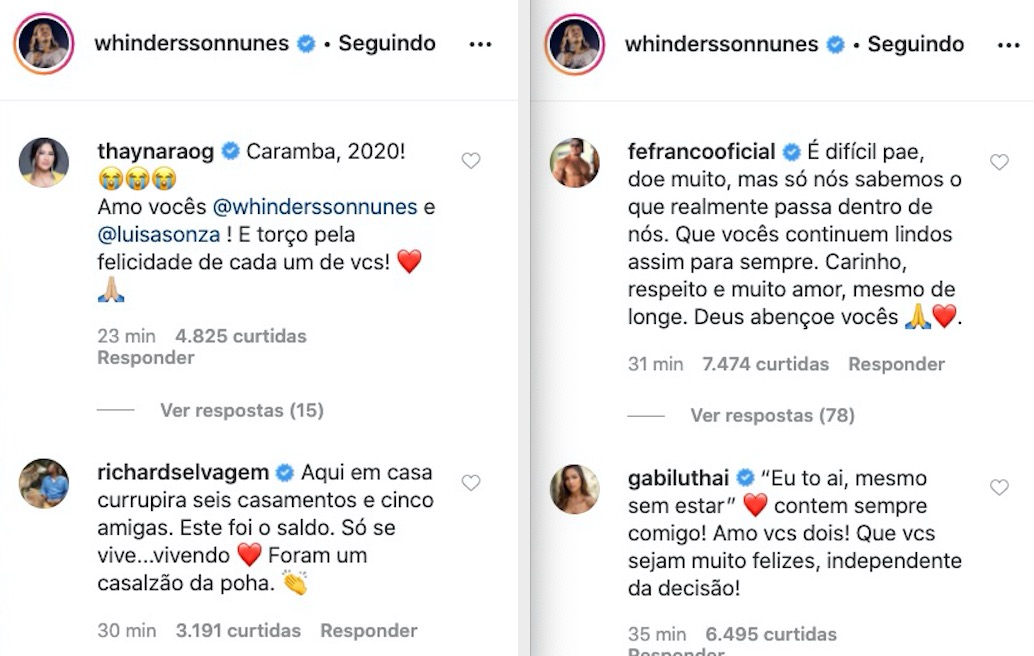Click 'Seguindo' in the left header
The height and width of the screenshot is (656, 1034).
pyautogui.click(x=387, y=44)
